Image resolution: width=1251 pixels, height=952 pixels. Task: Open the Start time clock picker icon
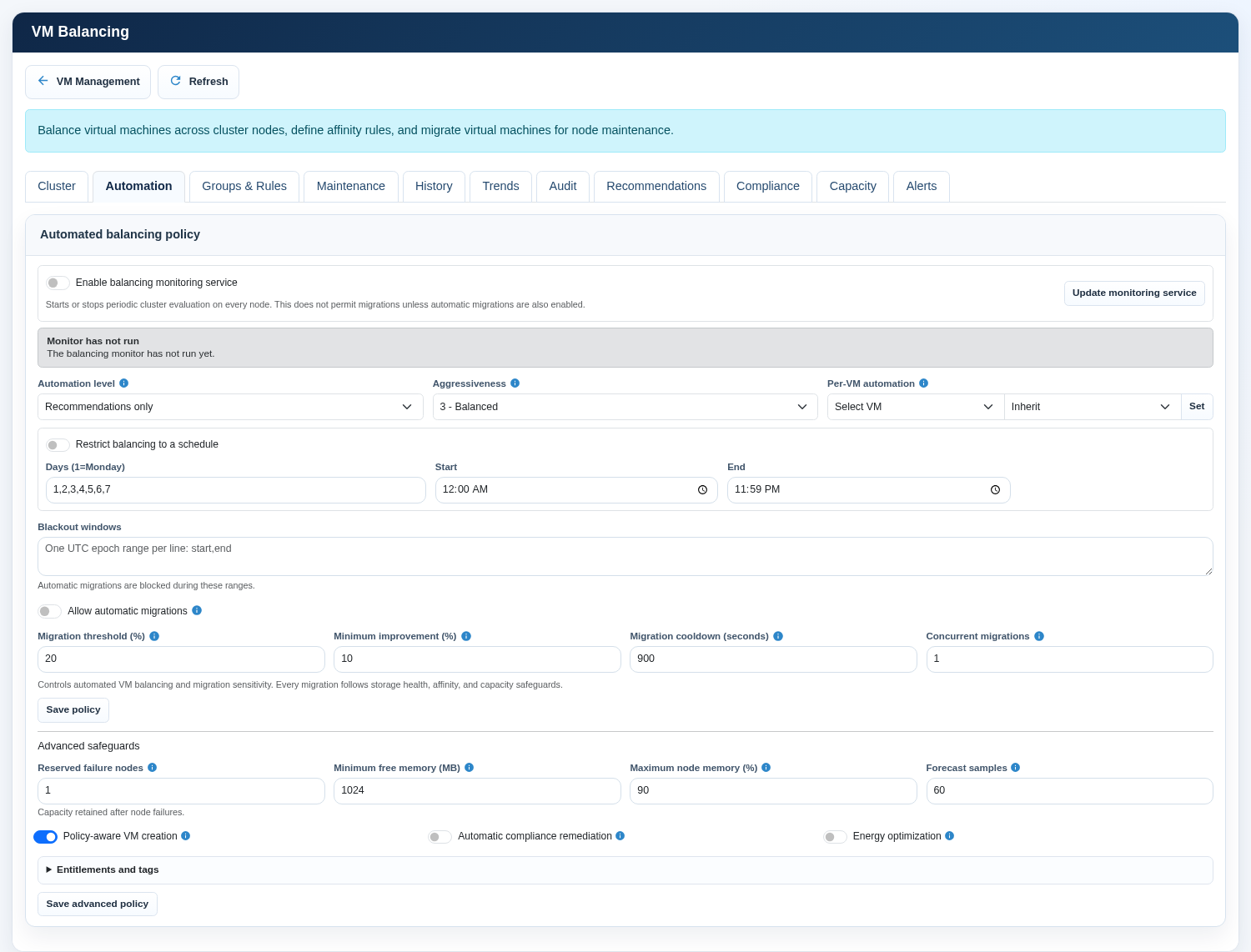[702, 490]
